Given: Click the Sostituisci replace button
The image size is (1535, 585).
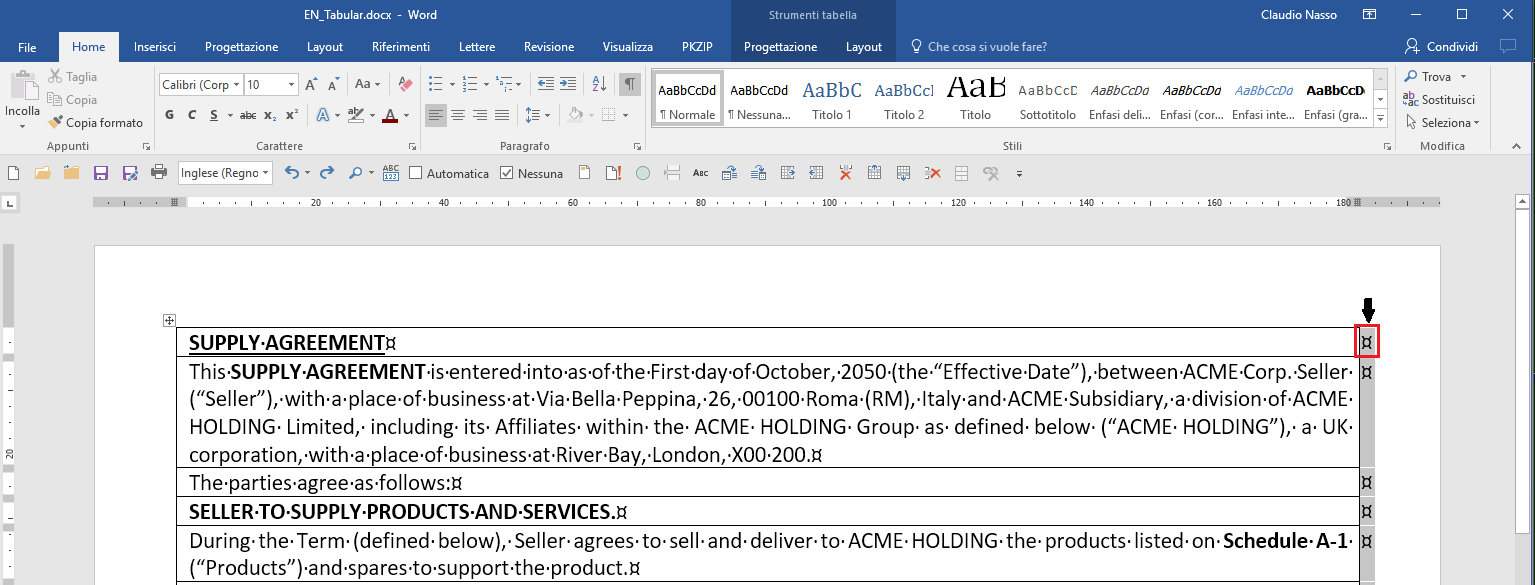Looking at the screenshot, I should pyautogui.click(x=1439, y=99).
